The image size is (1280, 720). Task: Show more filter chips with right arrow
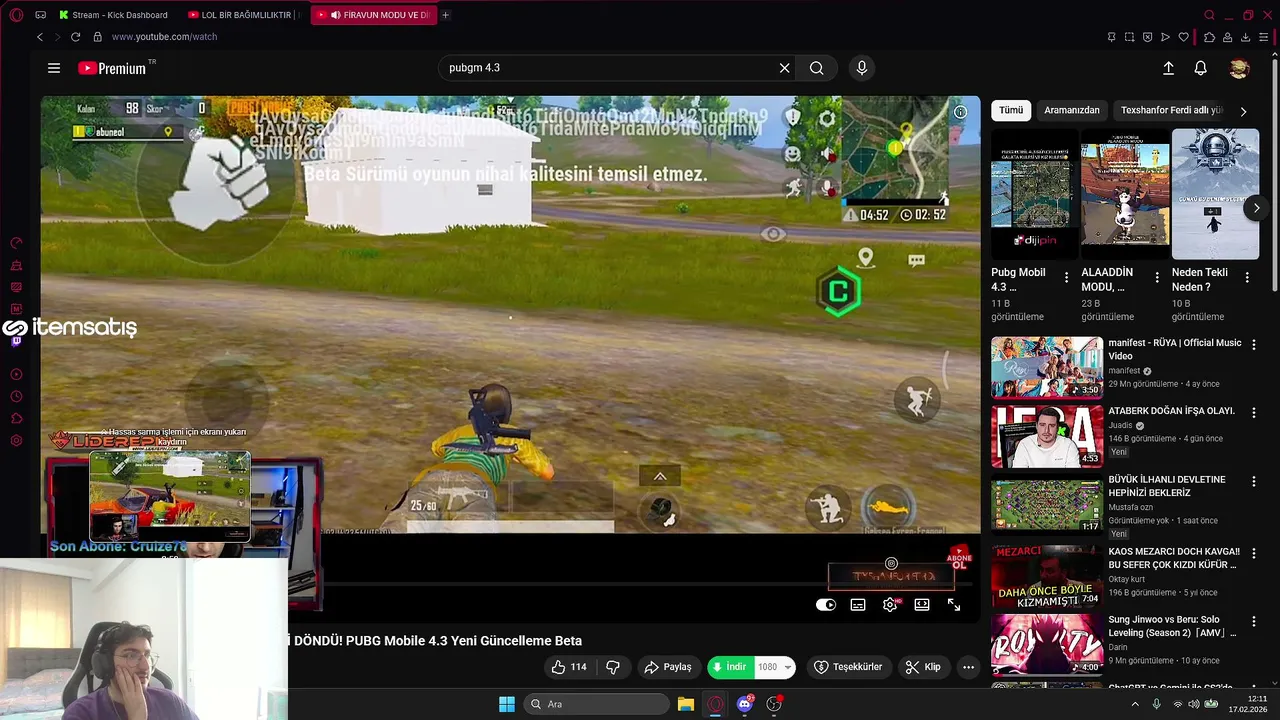pyautogui.click(x=1243, y=111)
